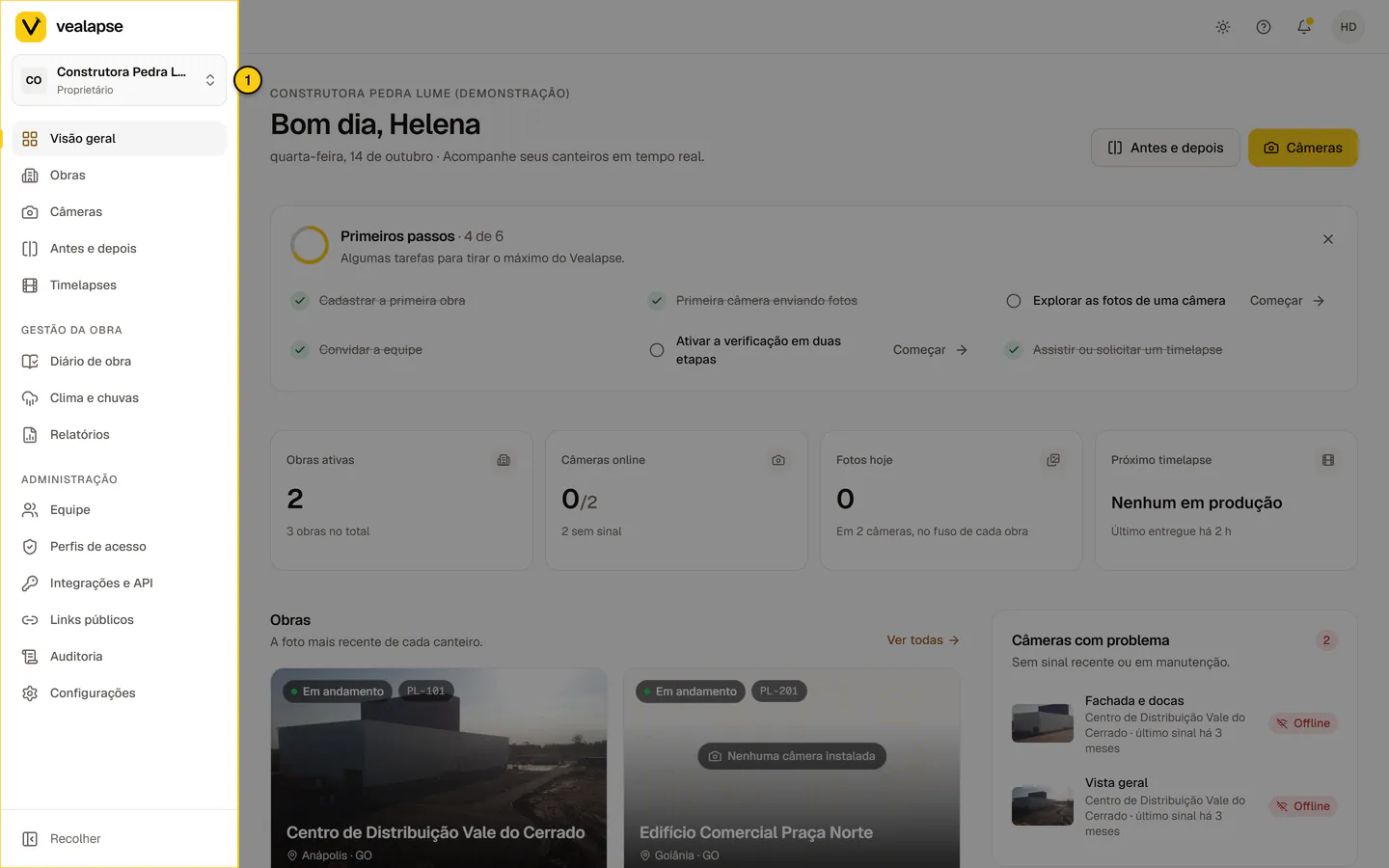This screenshot has width=1389, height=868.
Task: Open Câmeras in the sidebar
Action: 119,211
